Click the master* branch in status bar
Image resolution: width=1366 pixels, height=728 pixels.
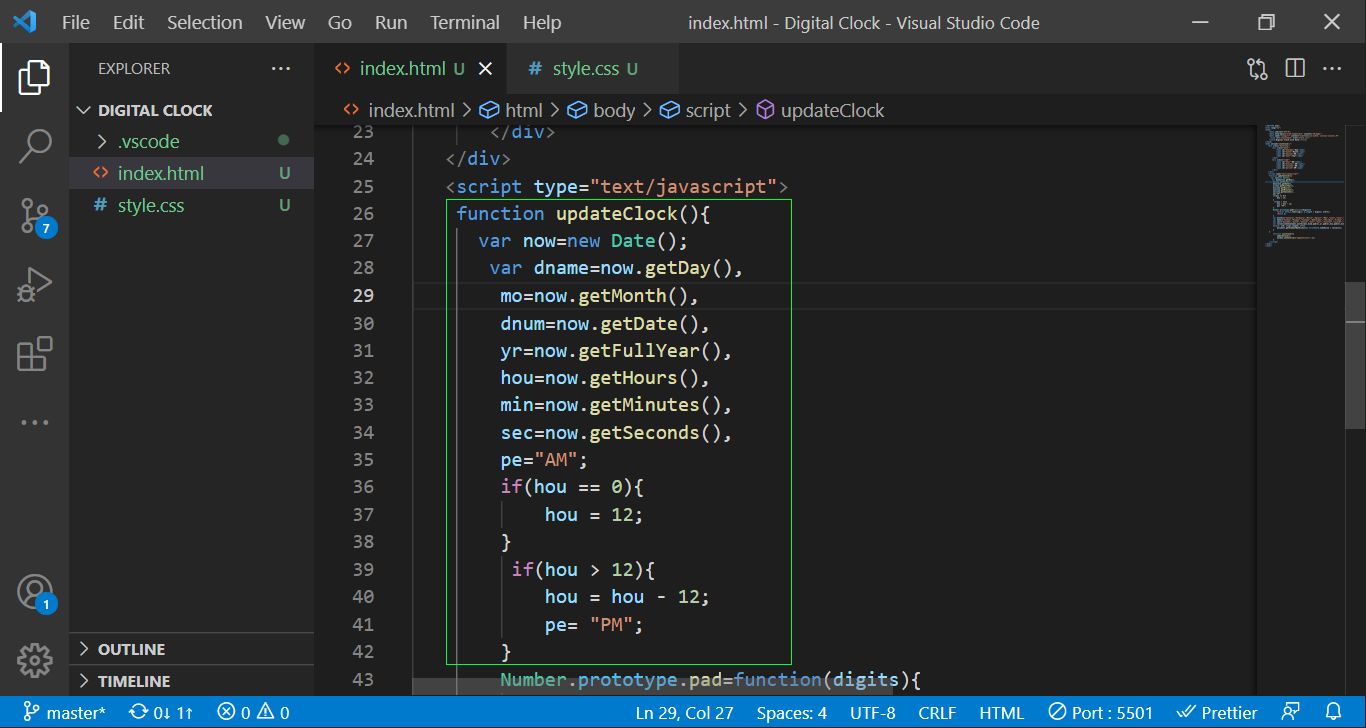(x=64, y=713)
